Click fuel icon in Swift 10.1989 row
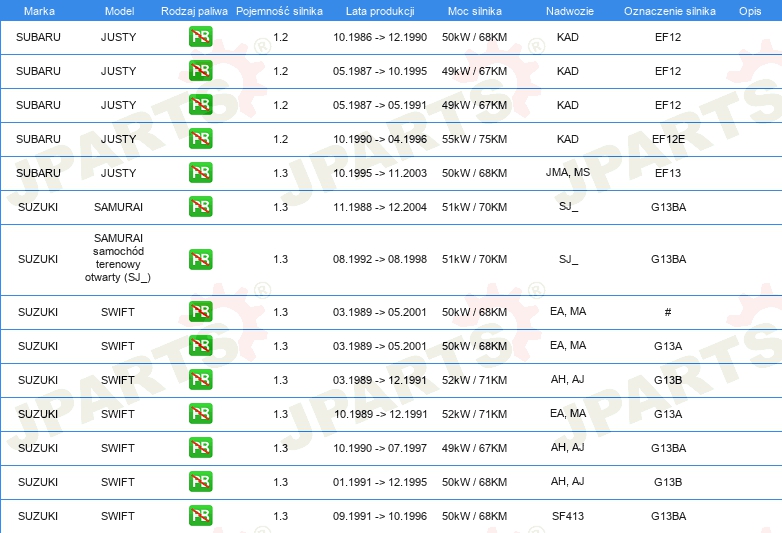The width and height of the screenshot is (782, 533). (x=200, y=413)
